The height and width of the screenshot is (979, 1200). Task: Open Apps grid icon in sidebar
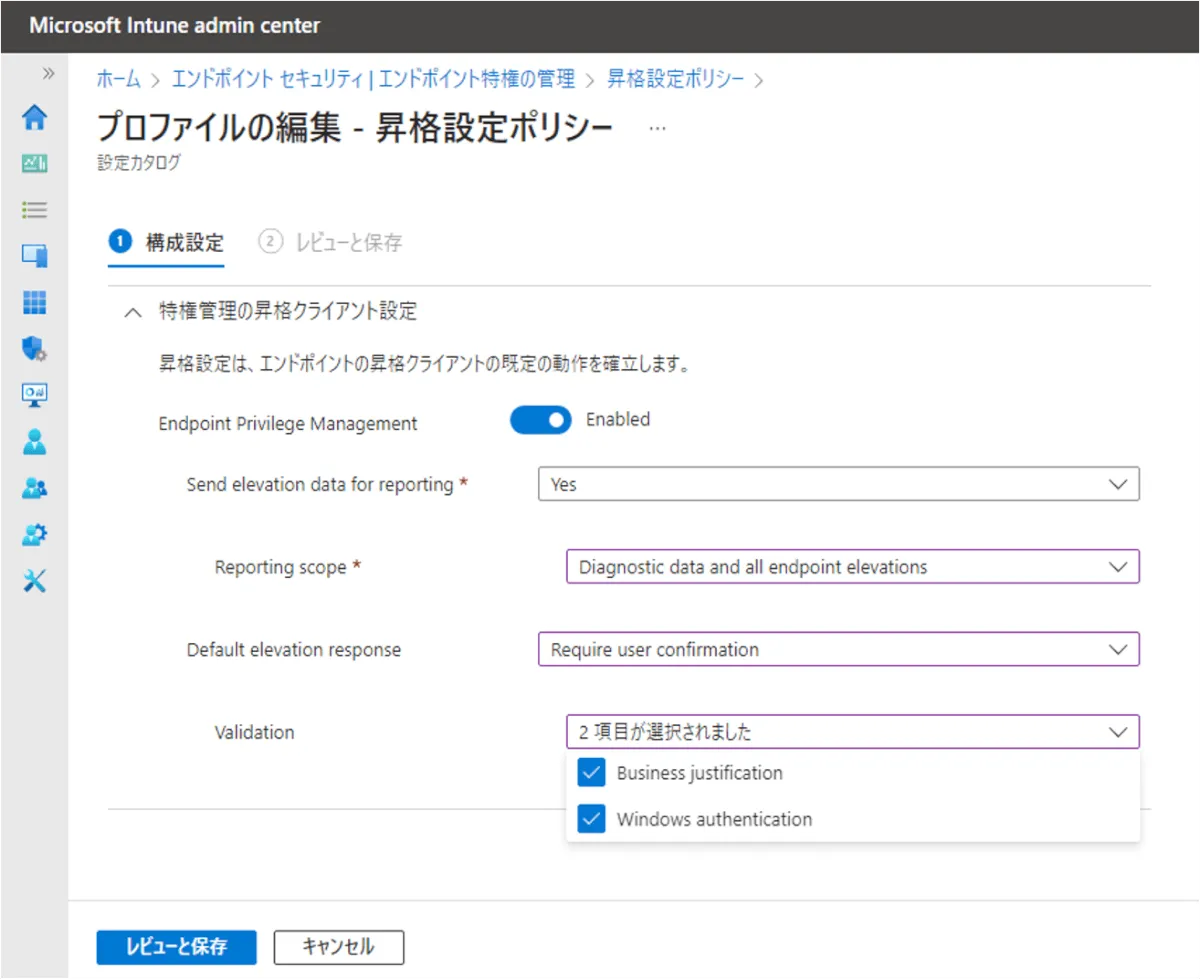coord(35,302)
